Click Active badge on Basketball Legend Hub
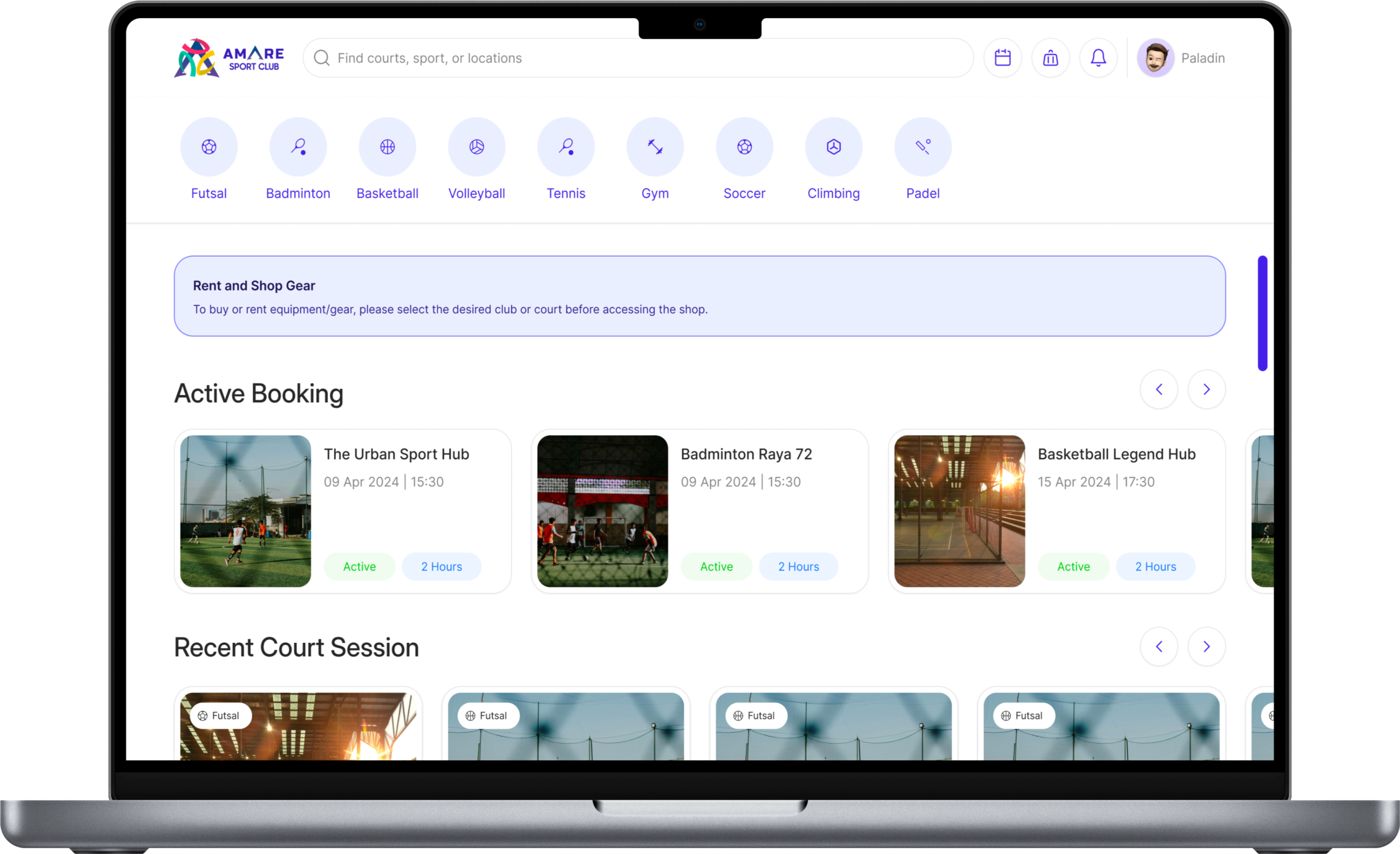Viewport: 1400px width, 854px height. tap(1073, 566)
